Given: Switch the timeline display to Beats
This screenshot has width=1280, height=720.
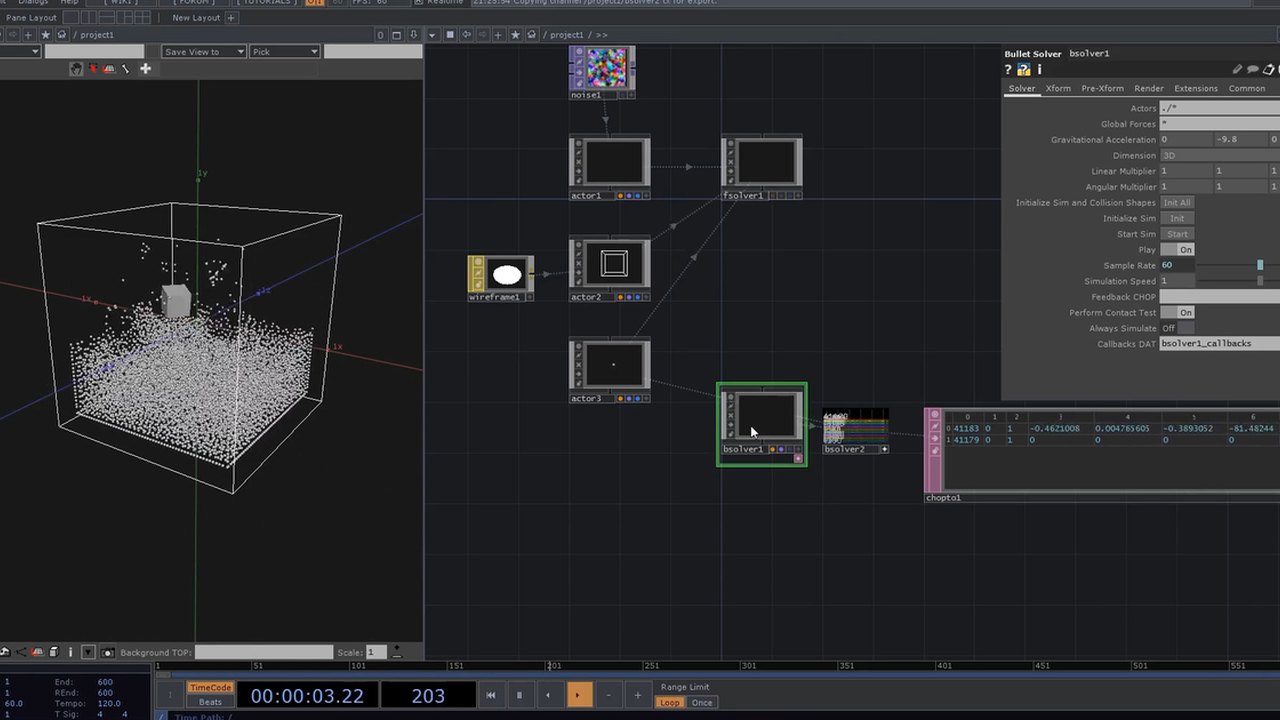Looking at the screenshot, I should 210,702.
